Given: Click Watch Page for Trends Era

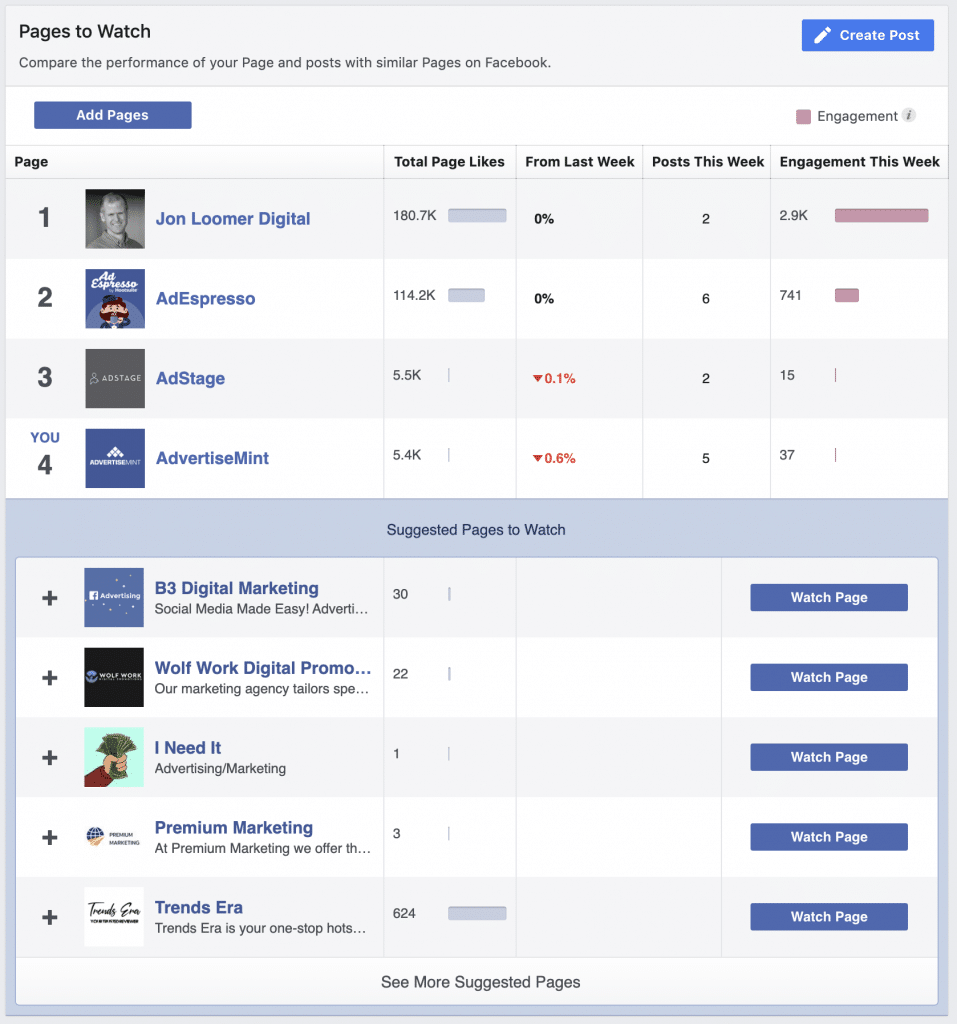Looking at the screenshot, I should [829, 917].
